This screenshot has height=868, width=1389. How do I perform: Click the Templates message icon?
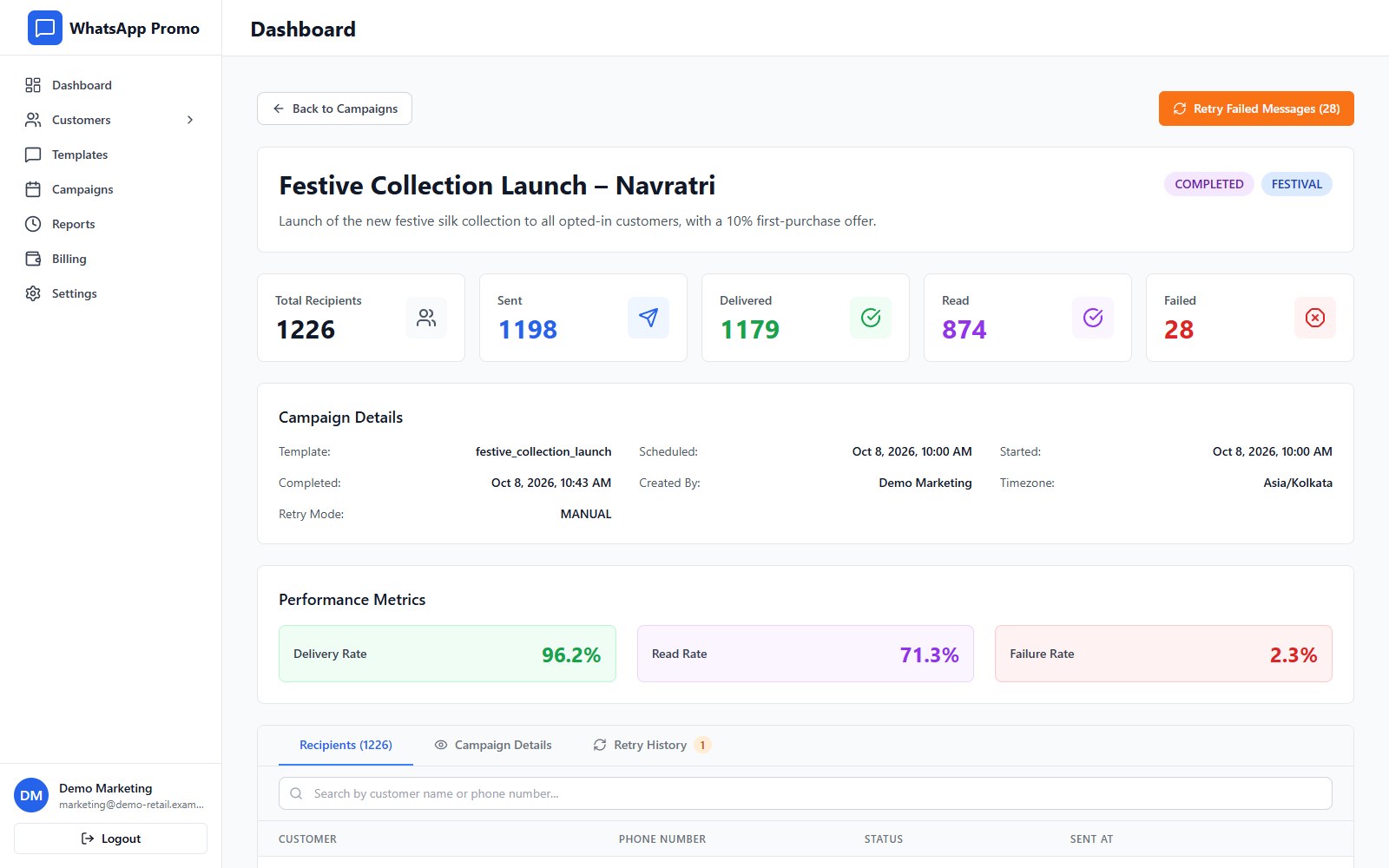(33, 155)
